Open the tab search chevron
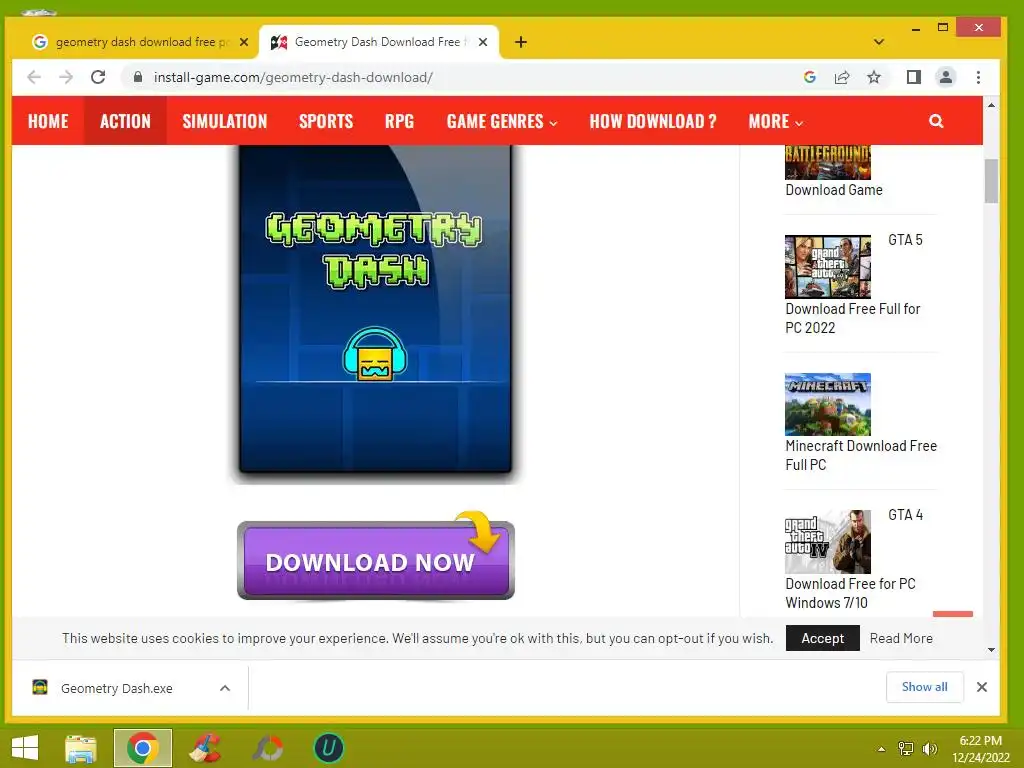The width and height of the screenshot is (1024, 768). (x=878, y=42)
